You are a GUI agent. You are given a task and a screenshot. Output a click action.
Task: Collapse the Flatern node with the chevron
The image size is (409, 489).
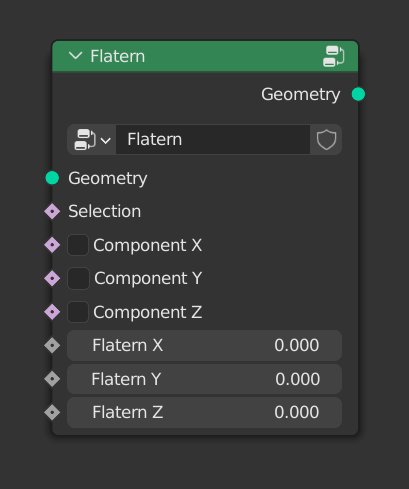[75, 56]
